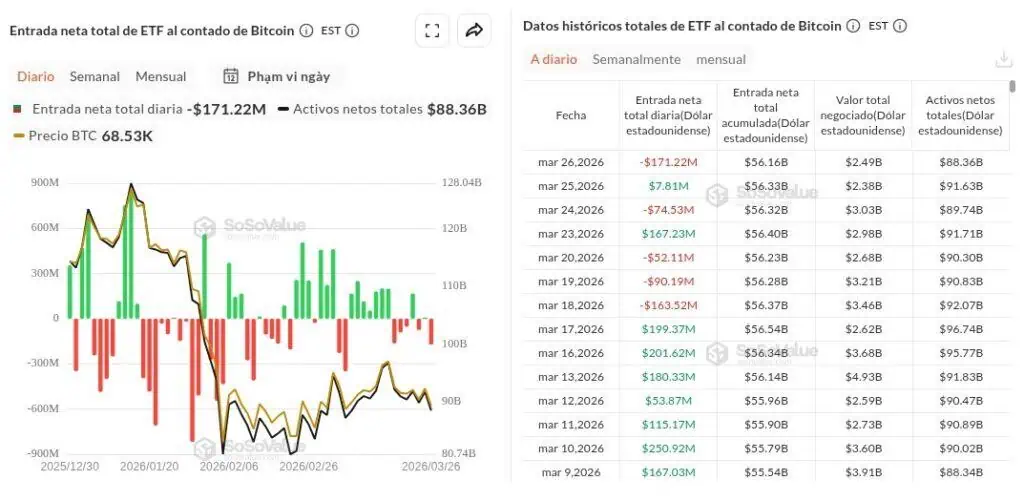
Task: Download the historical data table
Action: [x=1004, y=60]
